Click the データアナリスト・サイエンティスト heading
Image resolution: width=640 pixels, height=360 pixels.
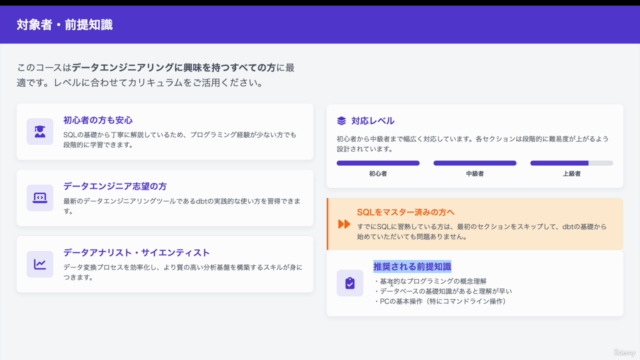click(136, 253)
